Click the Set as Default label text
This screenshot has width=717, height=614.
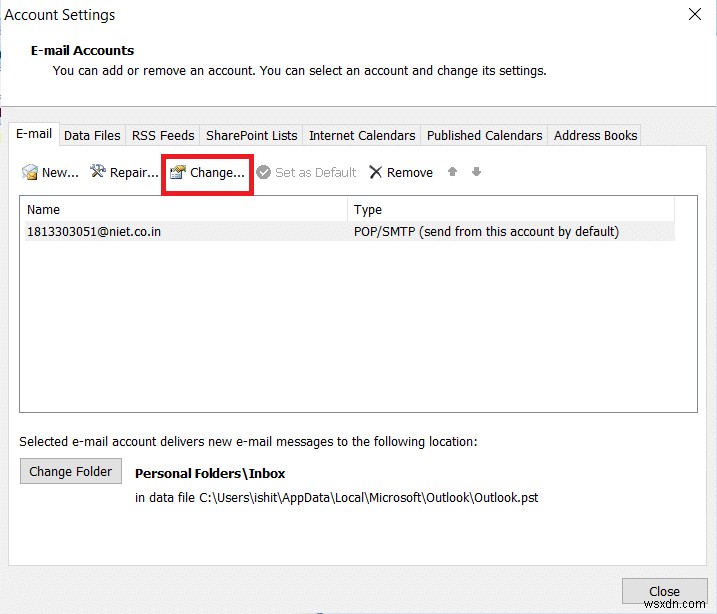point(316,173)
